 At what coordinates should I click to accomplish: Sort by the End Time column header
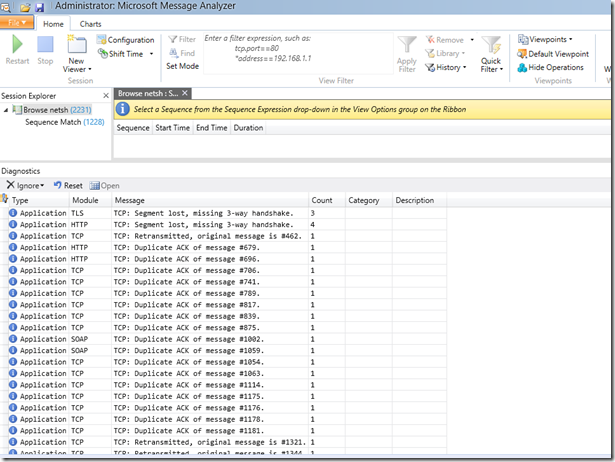(x=211, y=128)
